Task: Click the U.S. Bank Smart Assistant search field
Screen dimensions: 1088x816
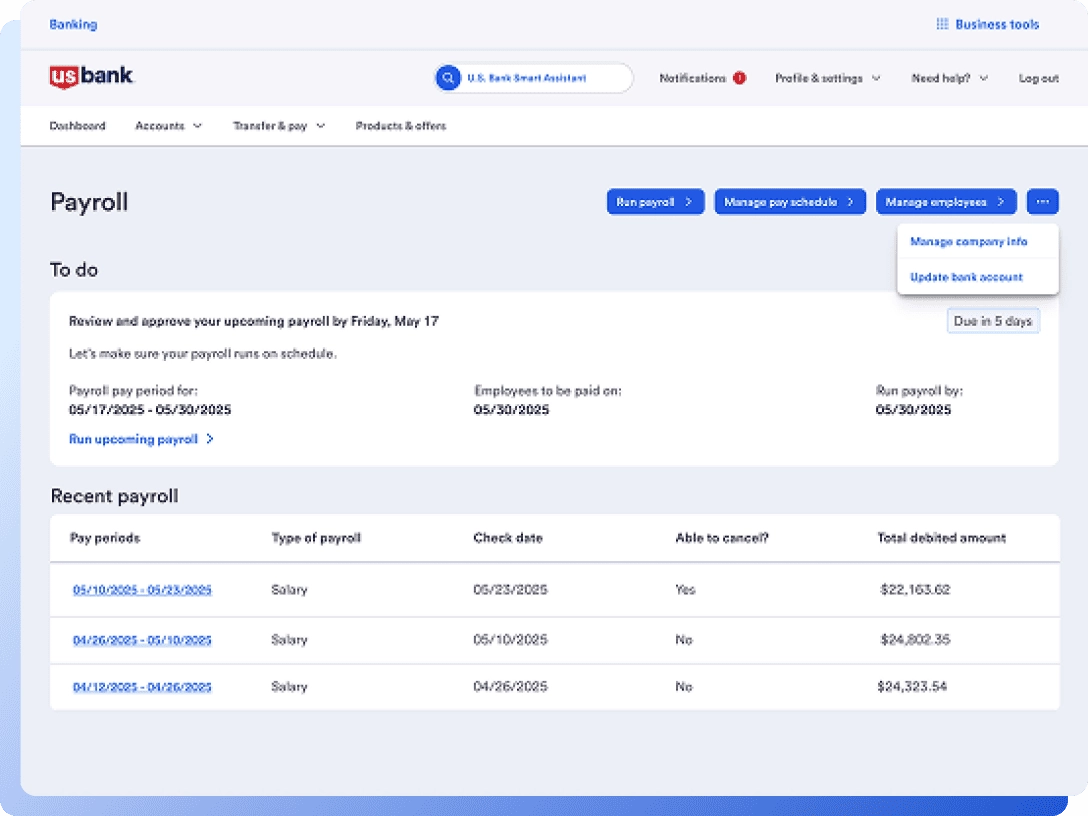Action: tap(540, 78)
